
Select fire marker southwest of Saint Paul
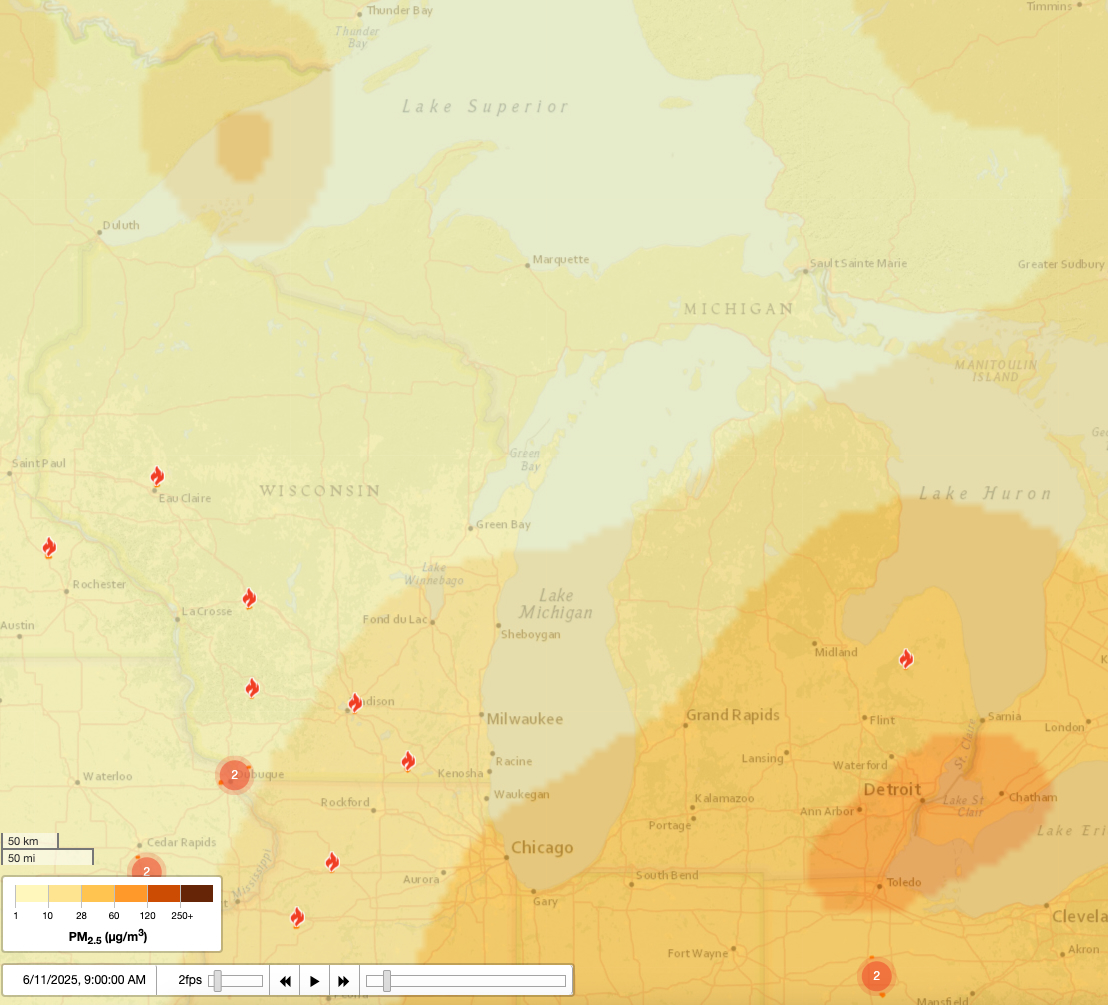[x=49, y=548]
